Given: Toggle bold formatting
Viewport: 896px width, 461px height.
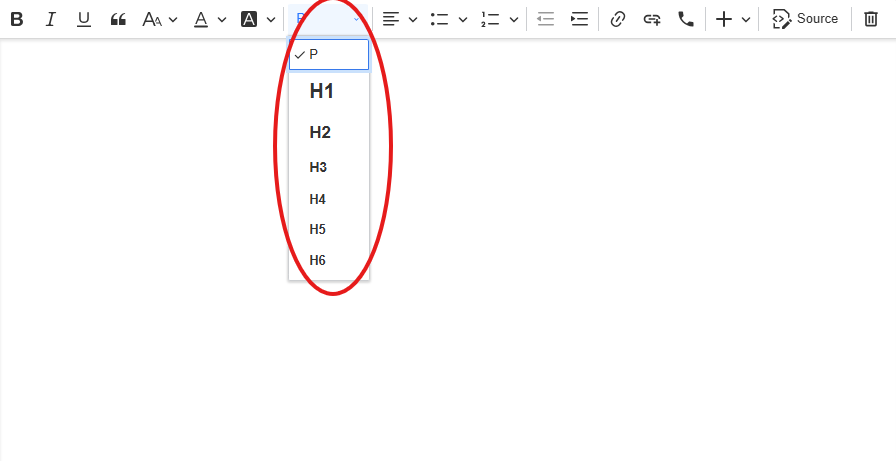Looking at the screenshot, I should tap(17, 19).
